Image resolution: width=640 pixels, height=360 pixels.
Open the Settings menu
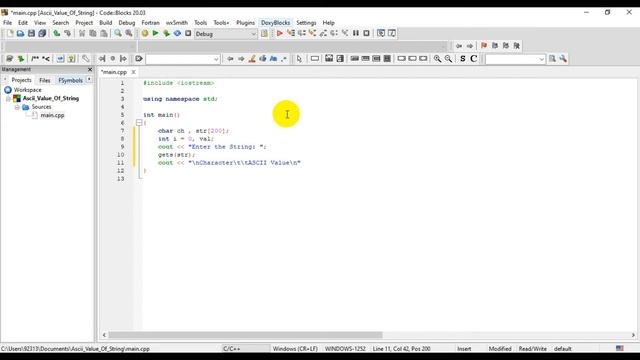click(306, 23)
